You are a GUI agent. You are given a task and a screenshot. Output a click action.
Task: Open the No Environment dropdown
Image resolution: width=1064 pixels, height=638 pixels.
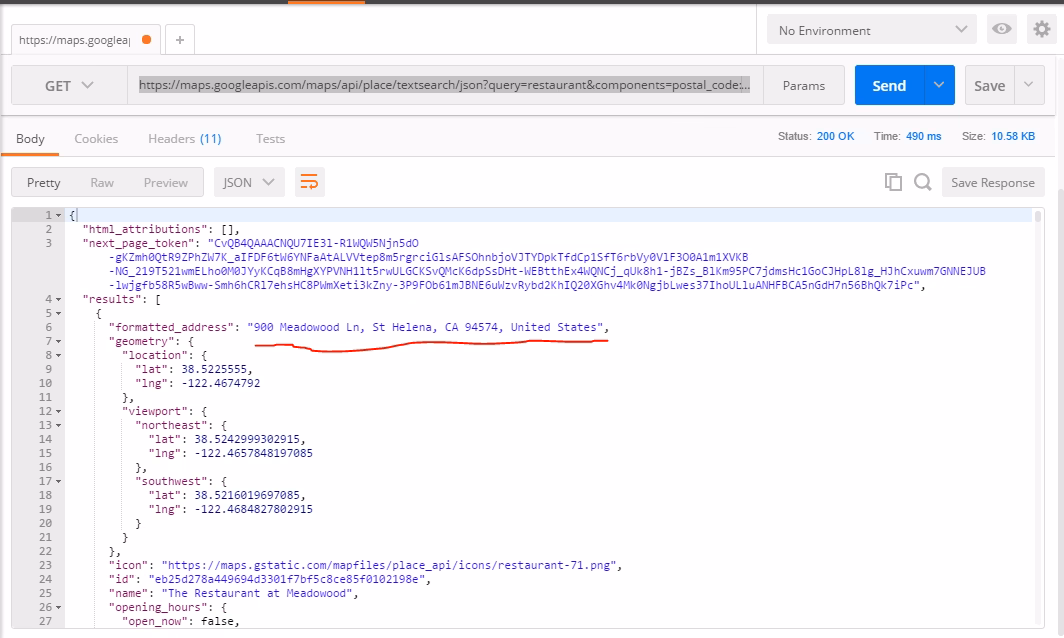872,30
